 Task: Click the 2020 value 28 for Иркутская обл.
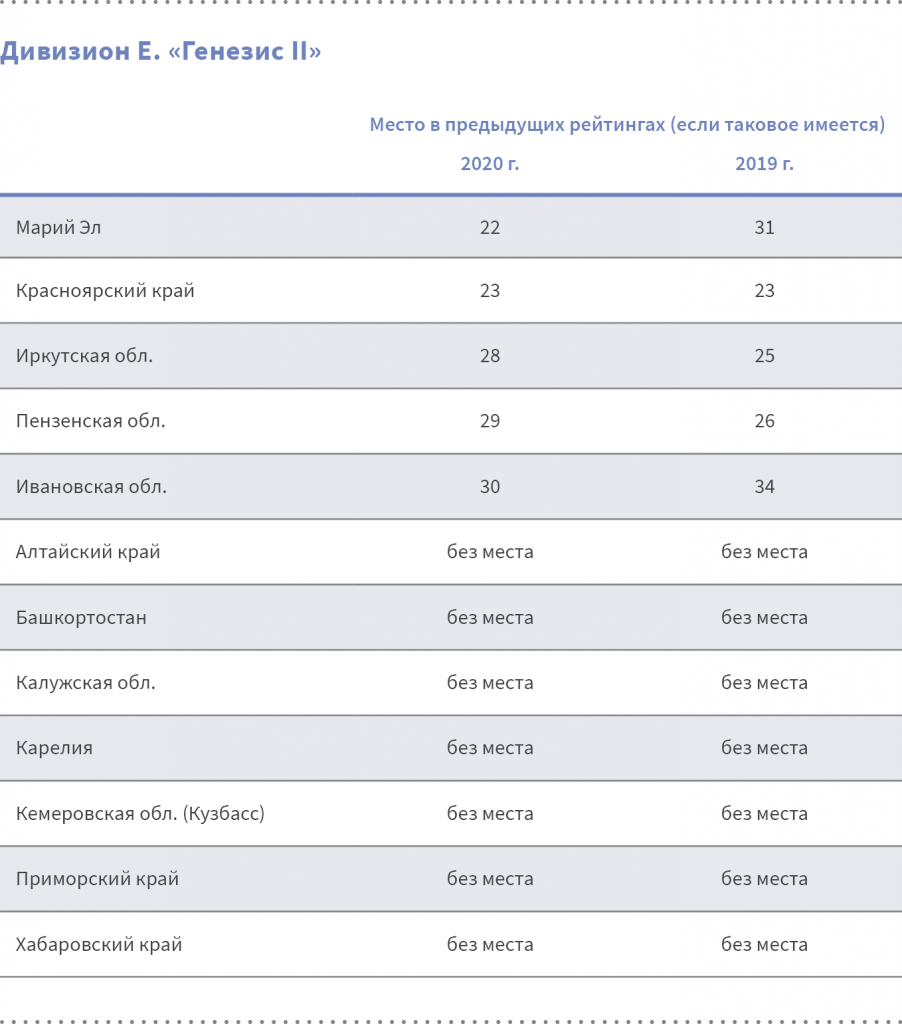click(490, 356)
